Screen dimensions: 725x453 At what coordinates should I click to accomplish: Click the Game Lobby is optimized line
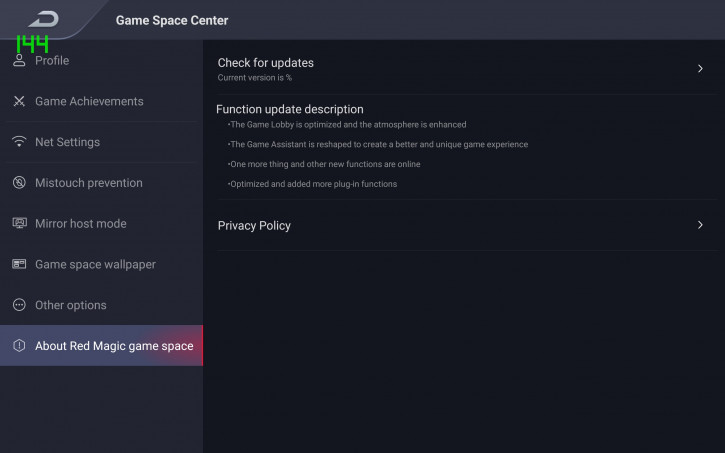[347, 125]
